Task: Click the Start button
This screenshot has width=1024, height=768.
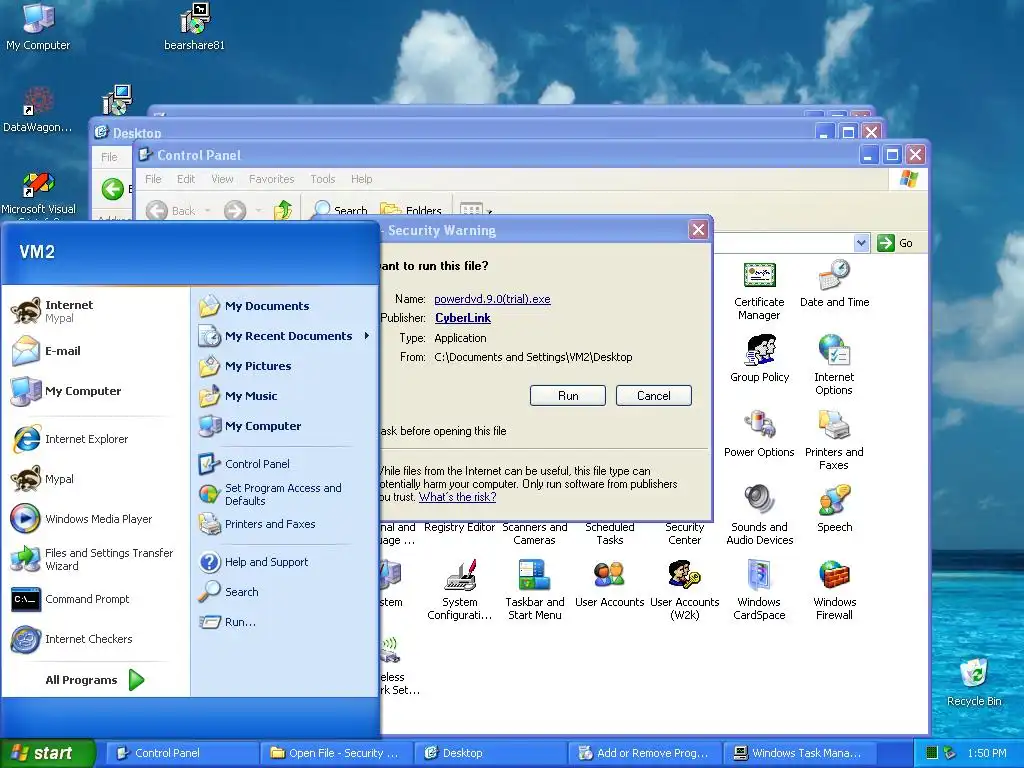Action: (48, 753)
